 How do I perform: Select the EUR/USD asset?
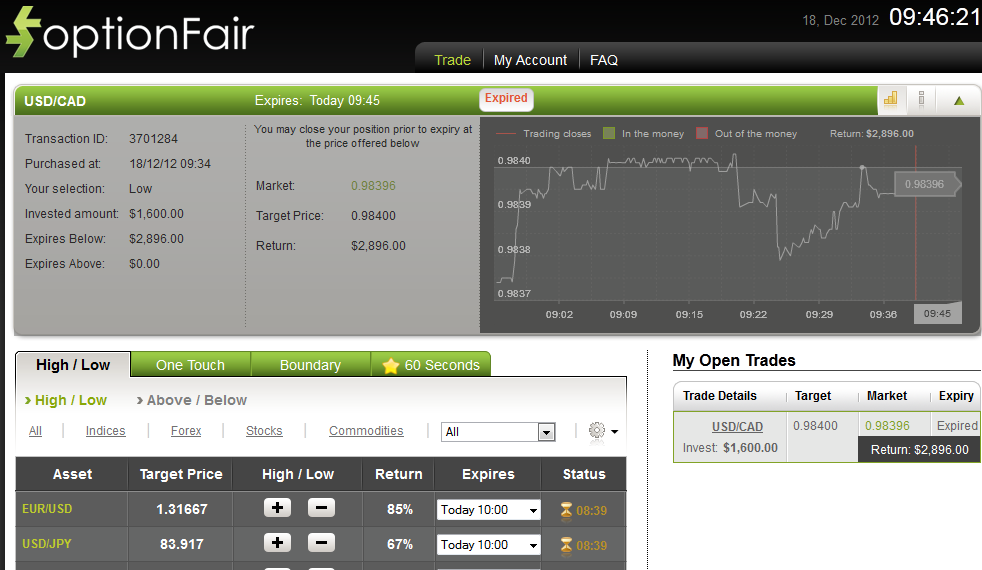coord(47,509)
